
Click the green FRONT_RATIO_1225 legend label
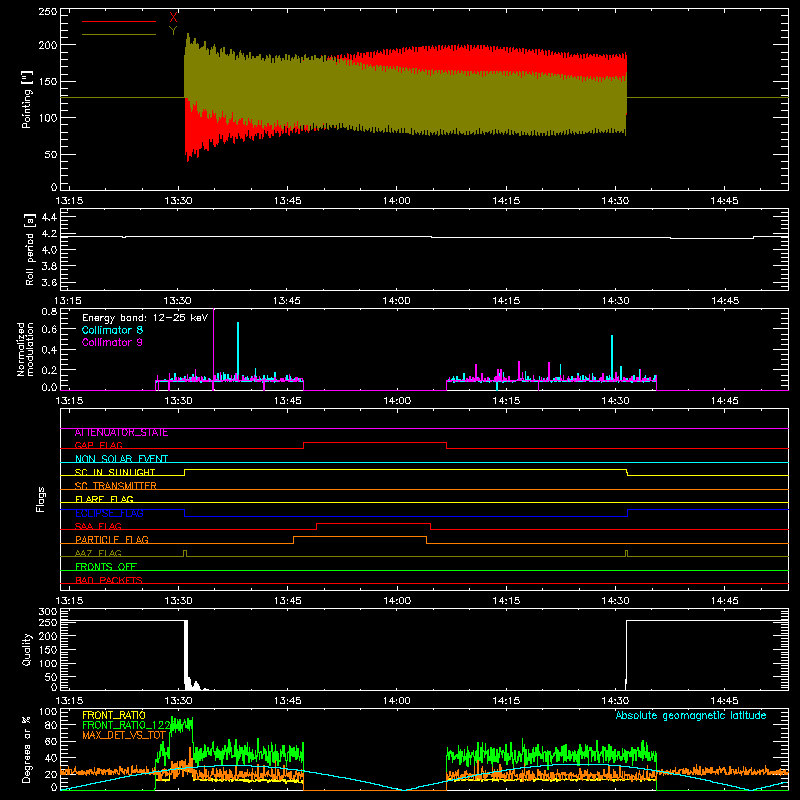127,725
